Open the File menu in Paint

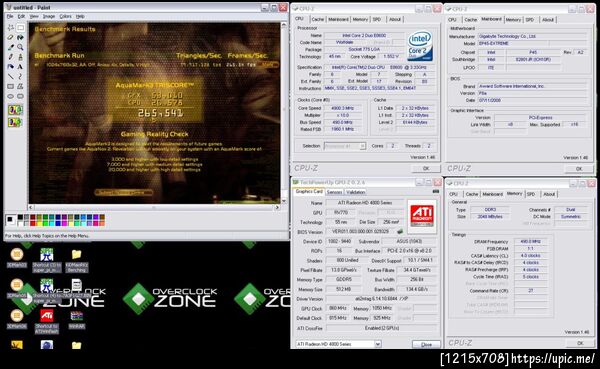coord(10,16)
